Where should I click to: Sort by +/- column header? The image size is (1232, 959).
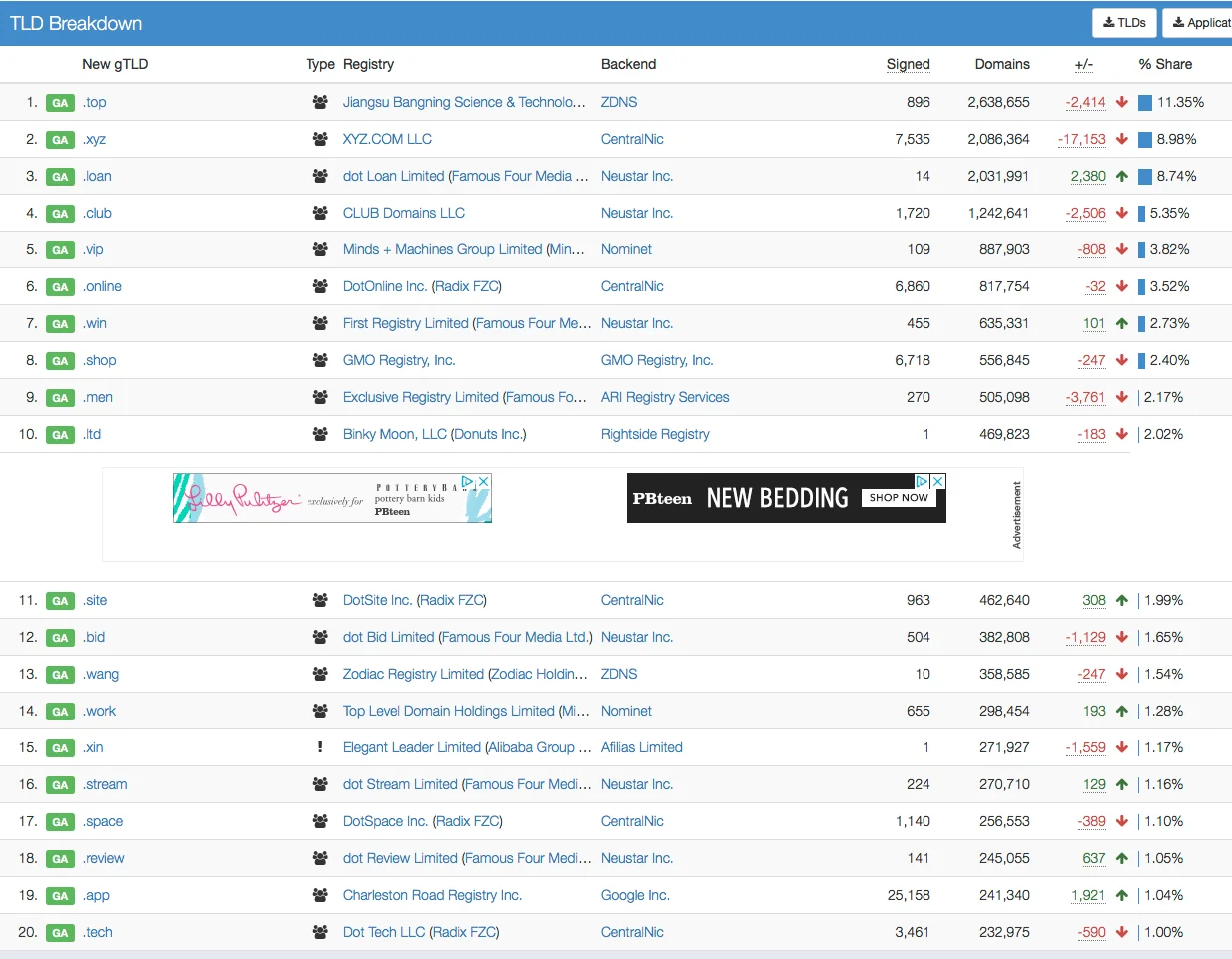tap(1084, 64)
